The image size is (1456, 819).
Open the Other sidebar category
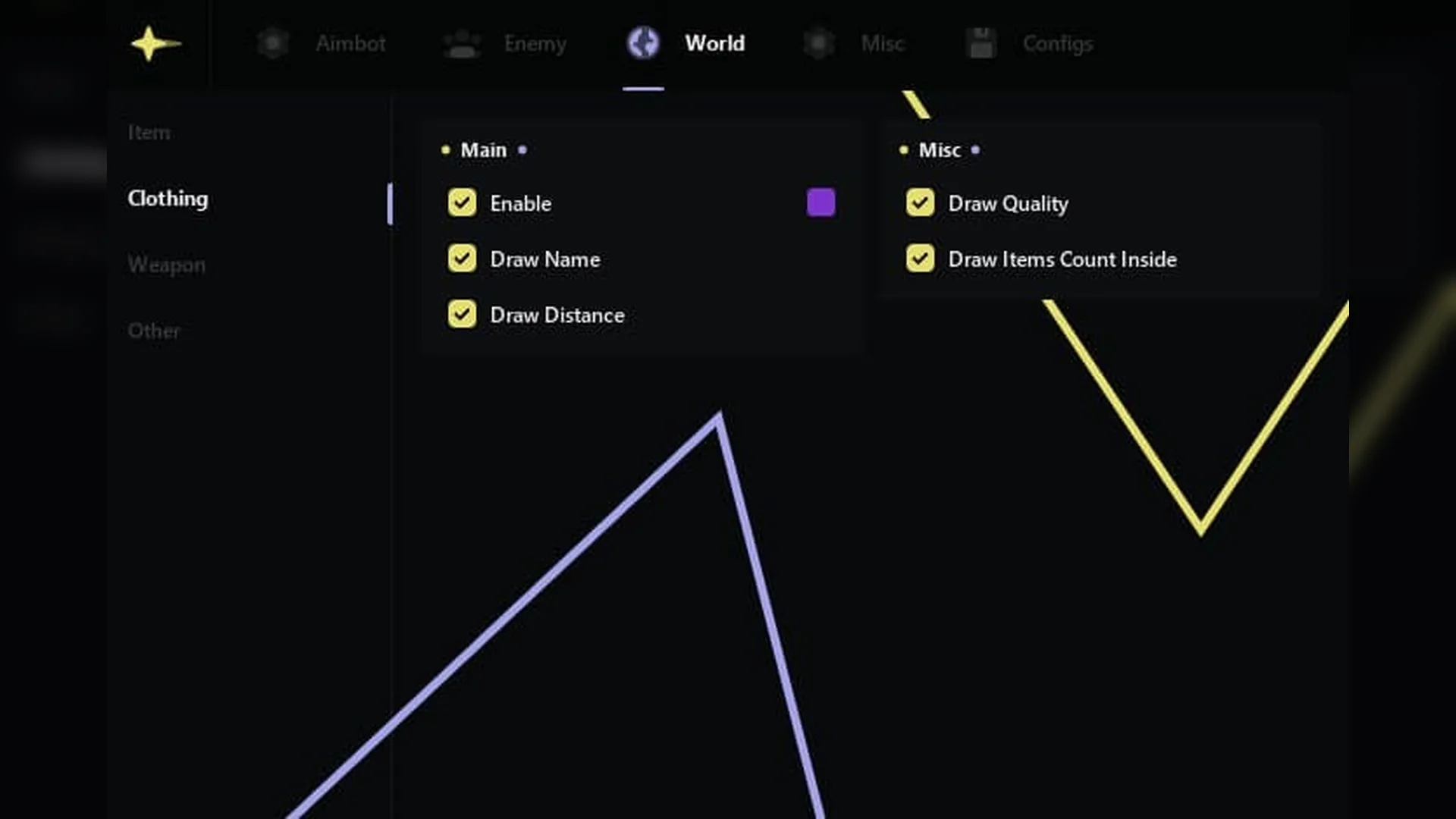pyautogui.click(x=154, y=331)
